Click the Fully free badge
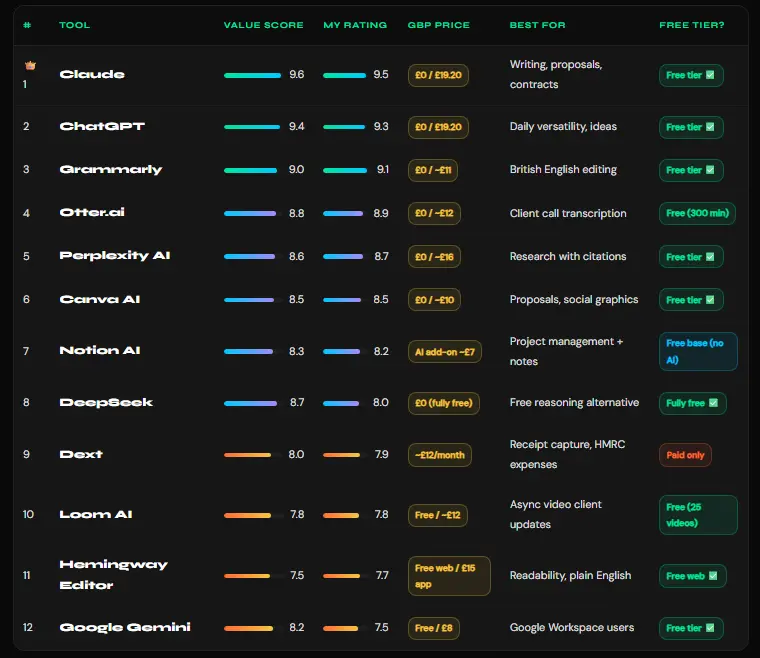760x658 pixels. tap(693, 403)
